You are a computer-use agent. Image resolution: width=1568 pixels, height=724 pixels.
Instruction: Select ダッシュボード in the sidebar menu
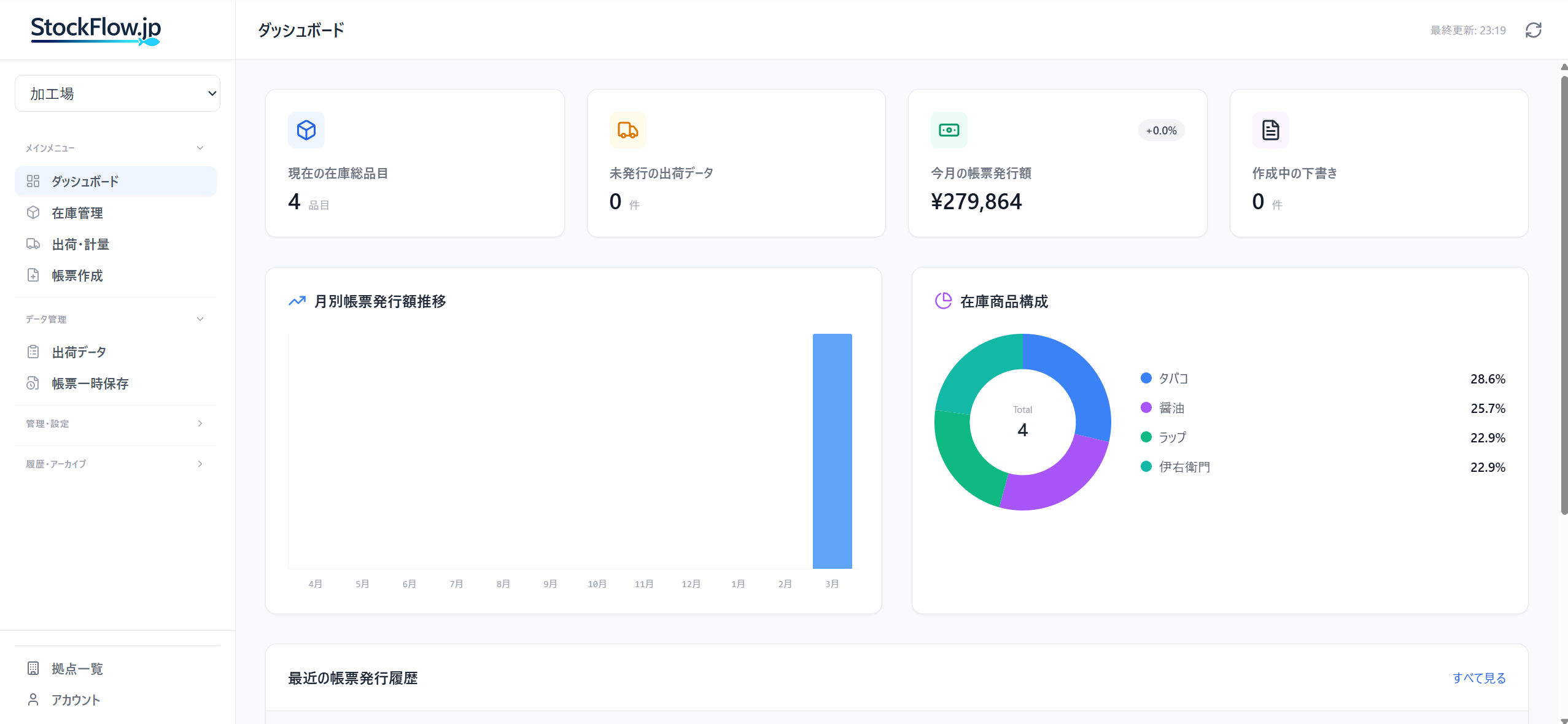85,181
